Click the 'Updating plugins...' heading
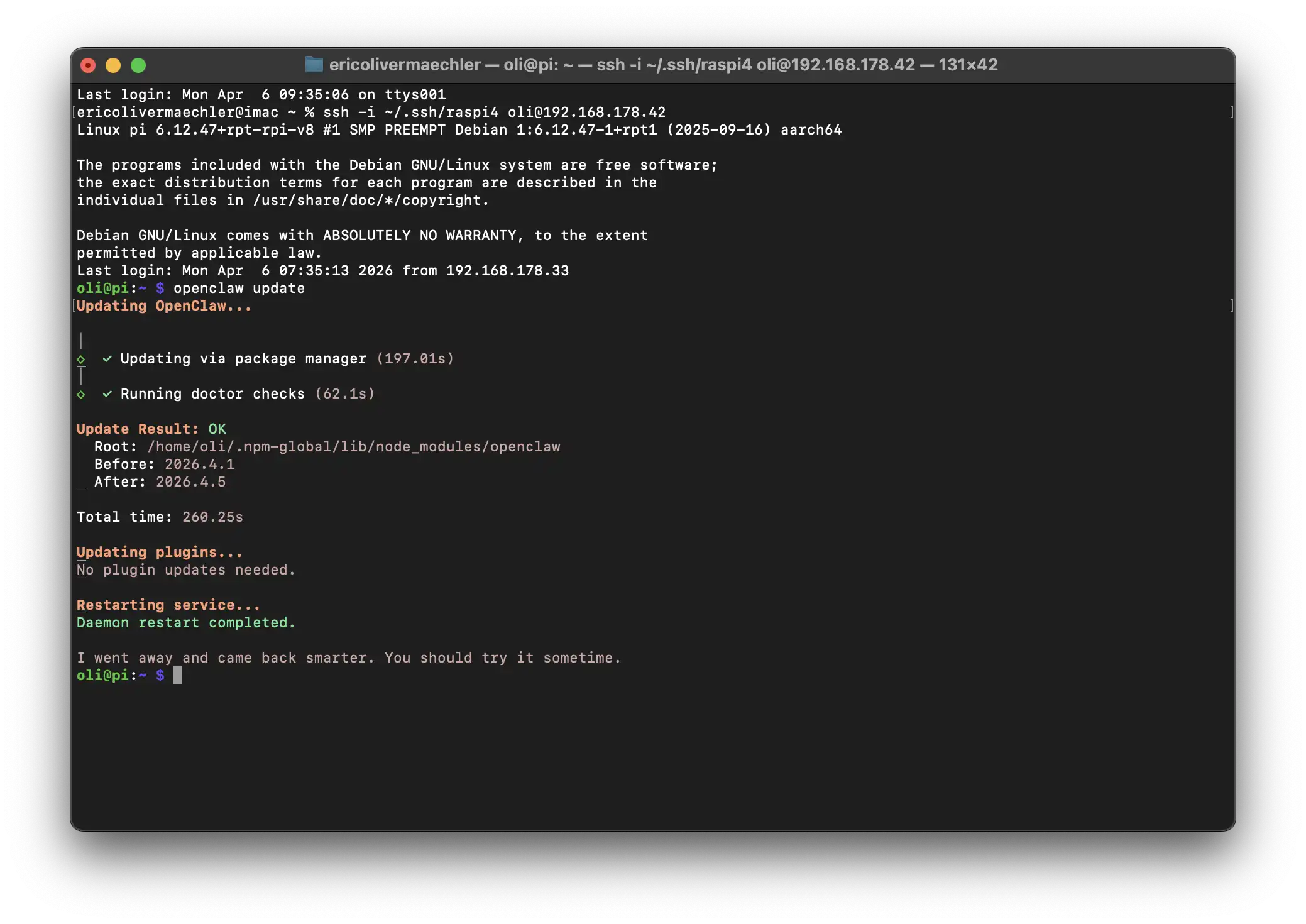 [x=159, y=552]
